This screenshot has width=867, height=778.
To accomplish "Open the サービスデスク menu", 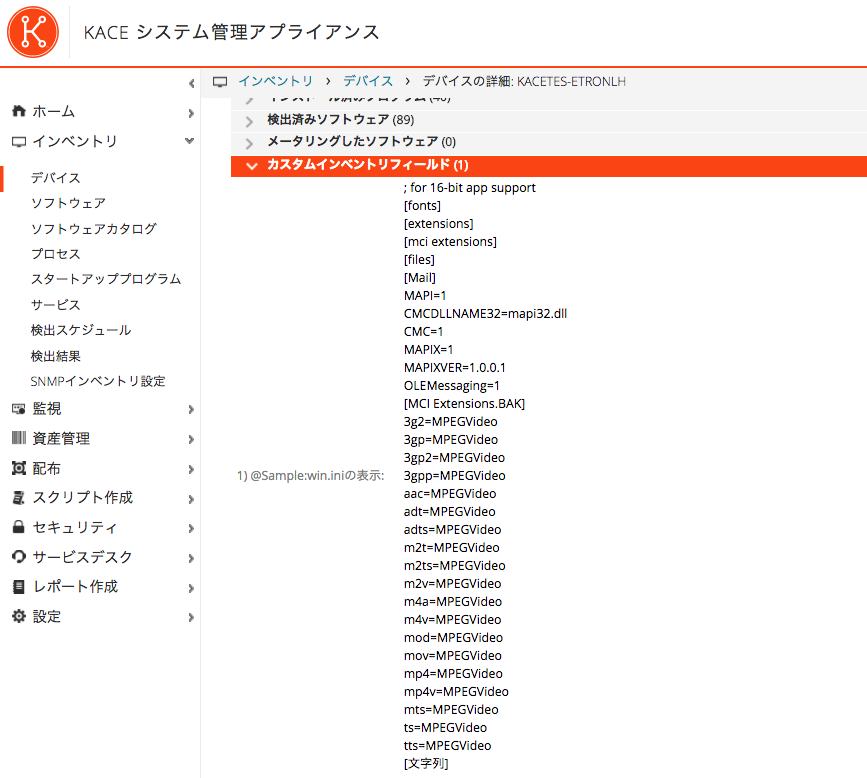I will point(82,557).
